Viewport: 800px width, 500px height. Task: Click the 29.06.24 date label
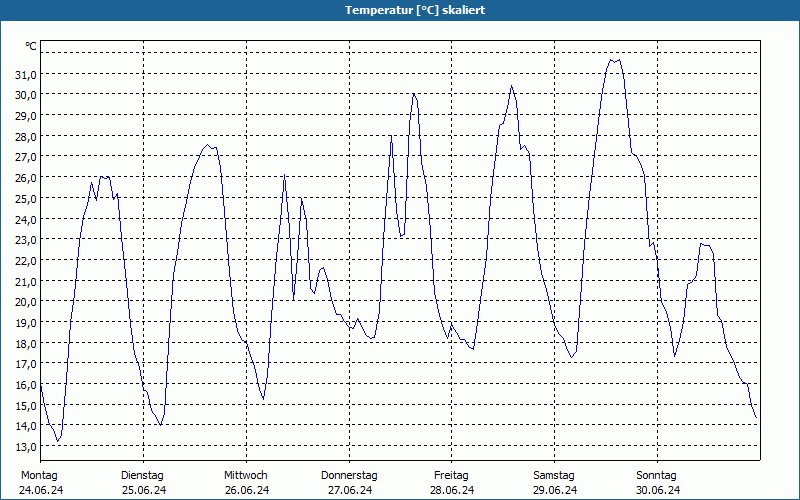[x=555, y=490]
